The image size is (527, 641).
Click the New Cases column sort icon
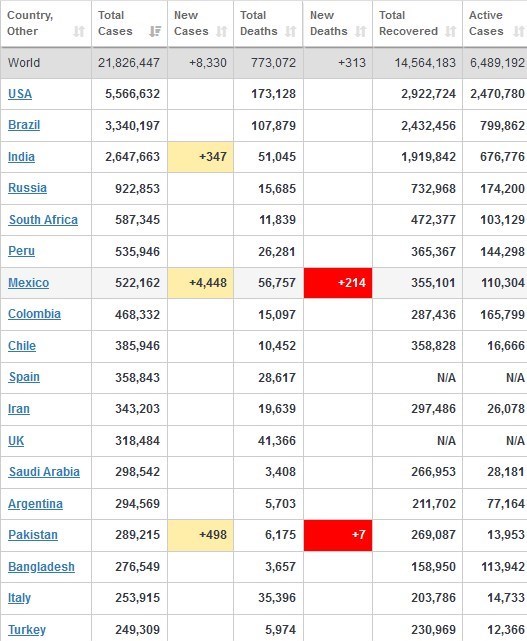[221, 31]
